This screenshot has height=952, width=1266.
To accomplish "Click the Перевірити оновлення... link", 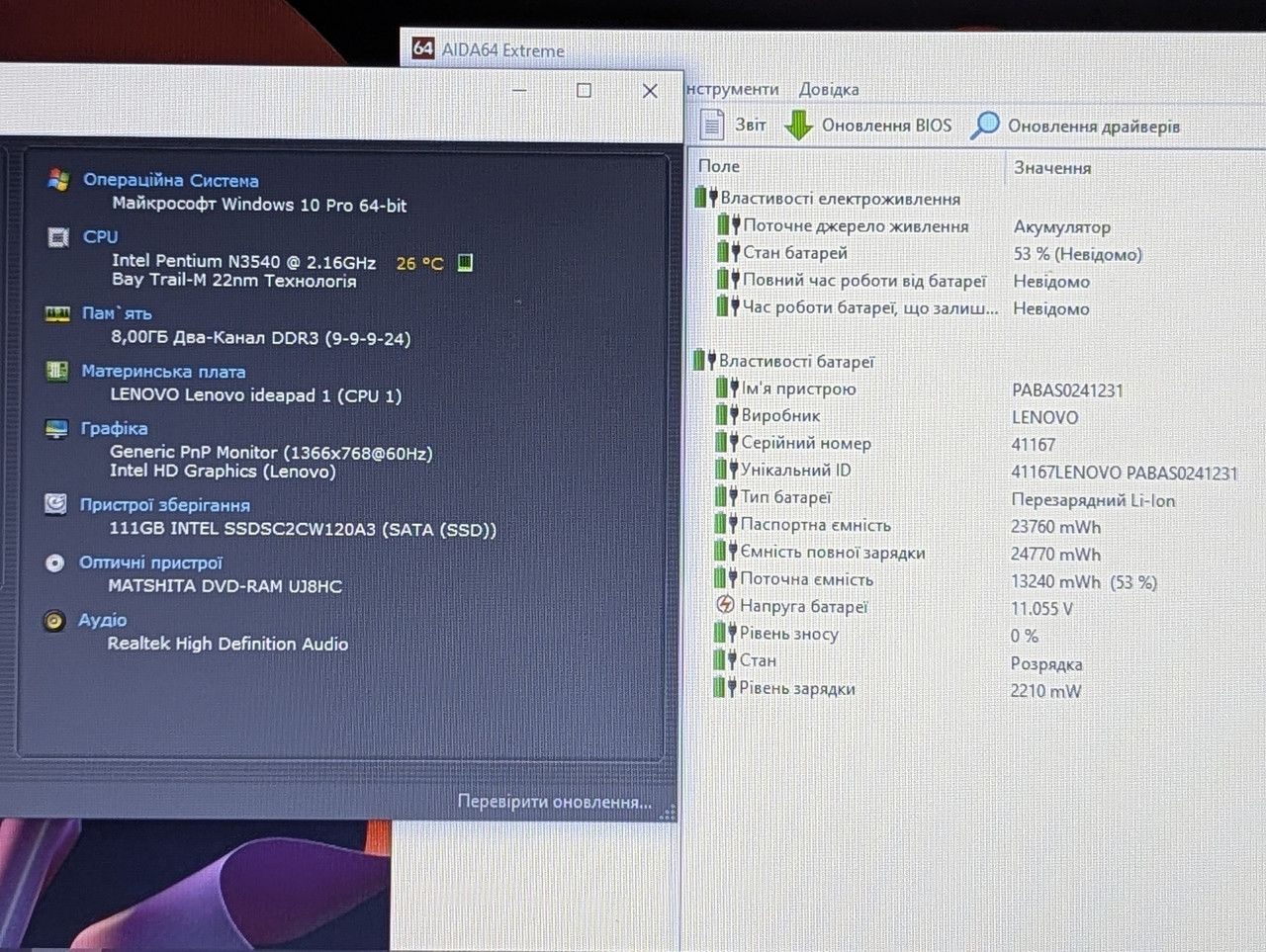I will point(554,802).
